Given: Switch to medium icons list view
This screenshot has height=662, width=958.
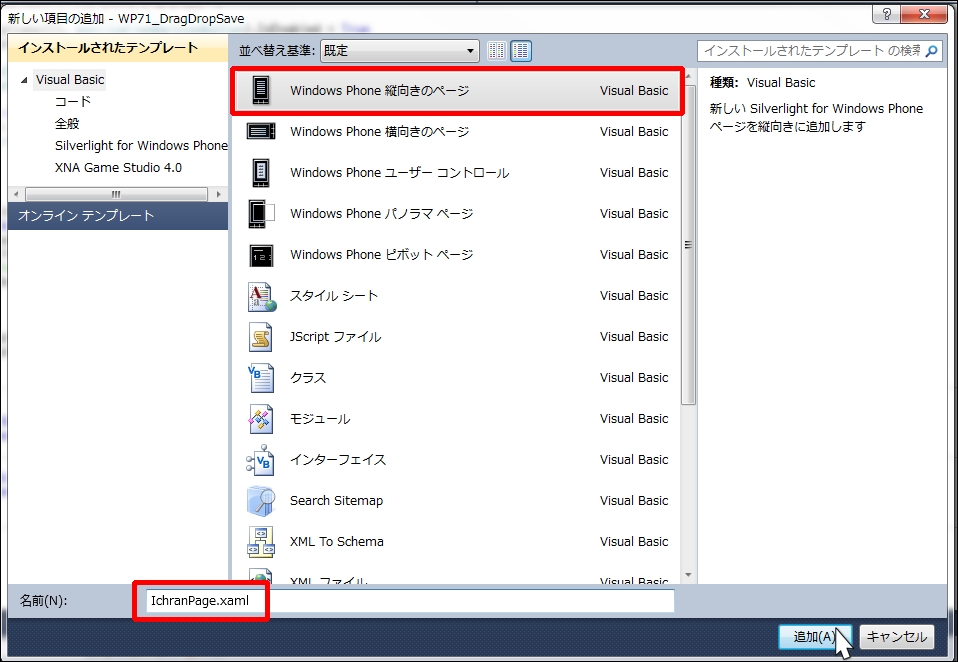Looking at the screenshot, I should [x=521, y=51].
